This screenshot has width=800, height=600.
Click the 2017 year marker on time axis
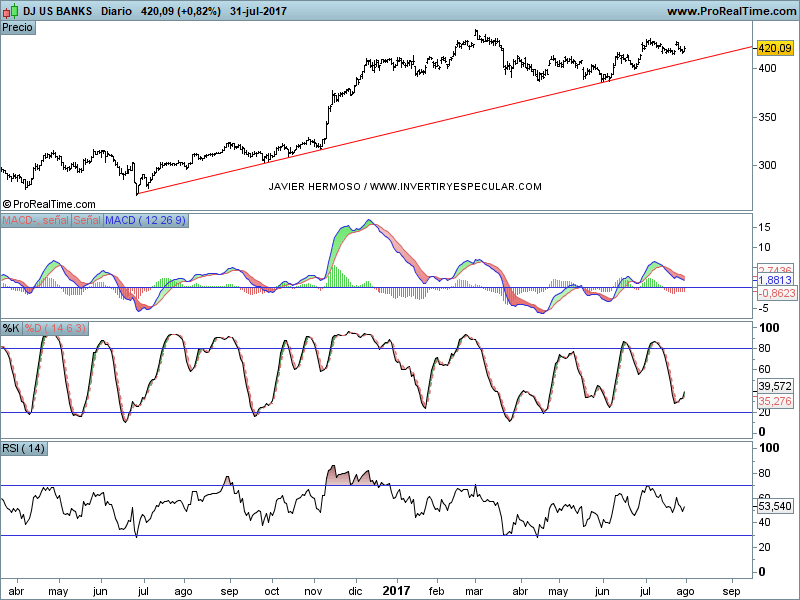point(397,590)
